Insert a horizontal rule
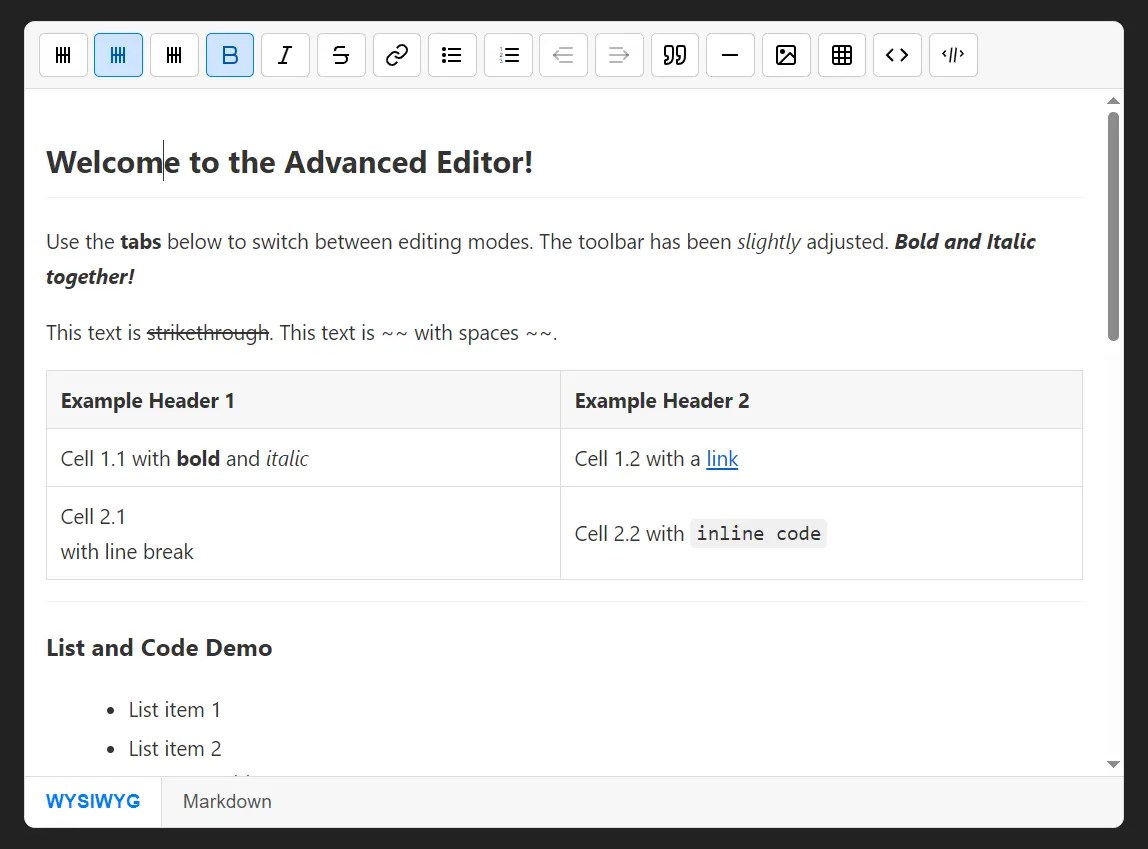 pyautogui.click(x=730, y=55)
